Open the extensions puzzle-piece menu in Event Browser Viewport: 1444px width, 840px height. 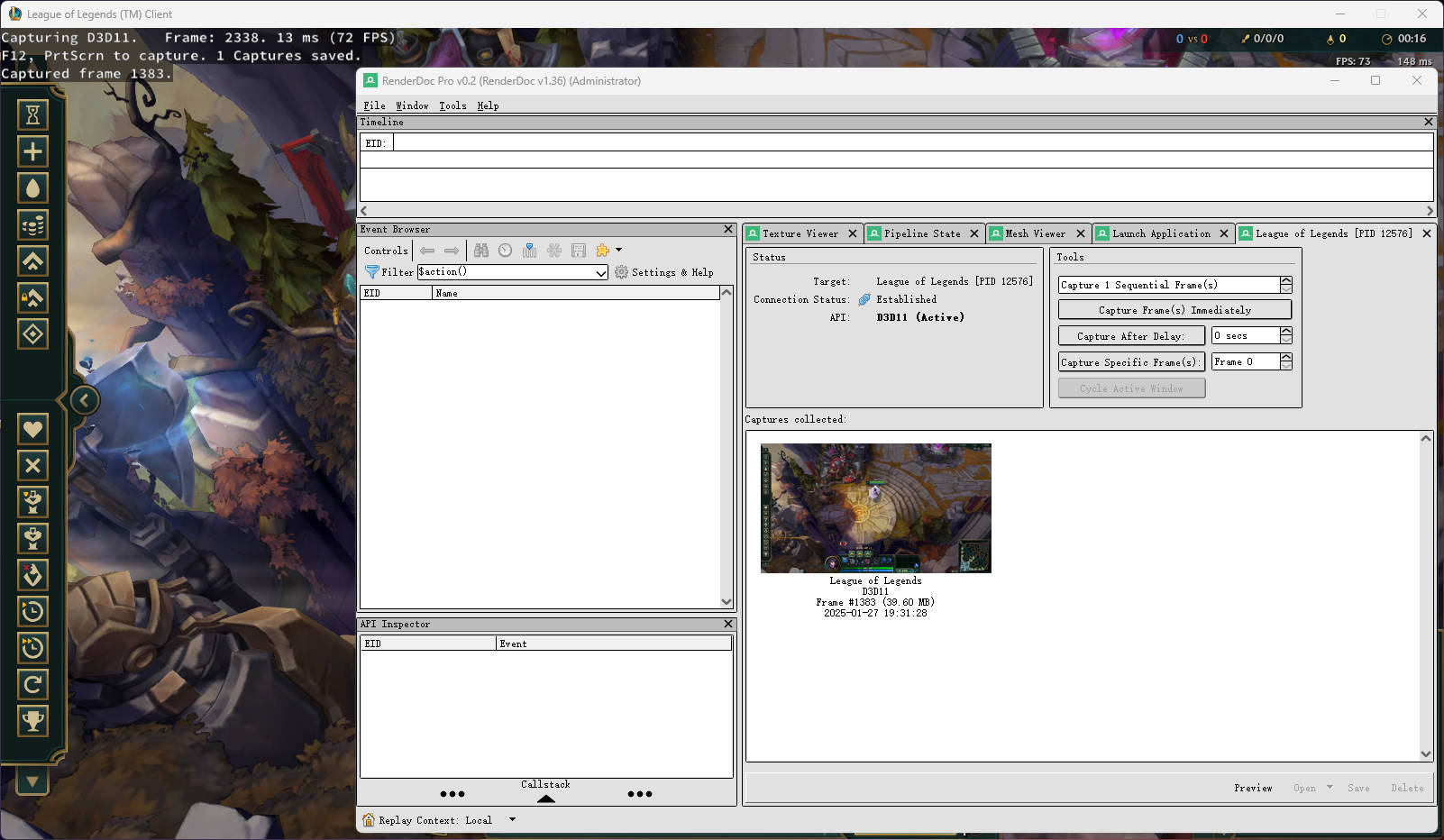click(602, 251)
